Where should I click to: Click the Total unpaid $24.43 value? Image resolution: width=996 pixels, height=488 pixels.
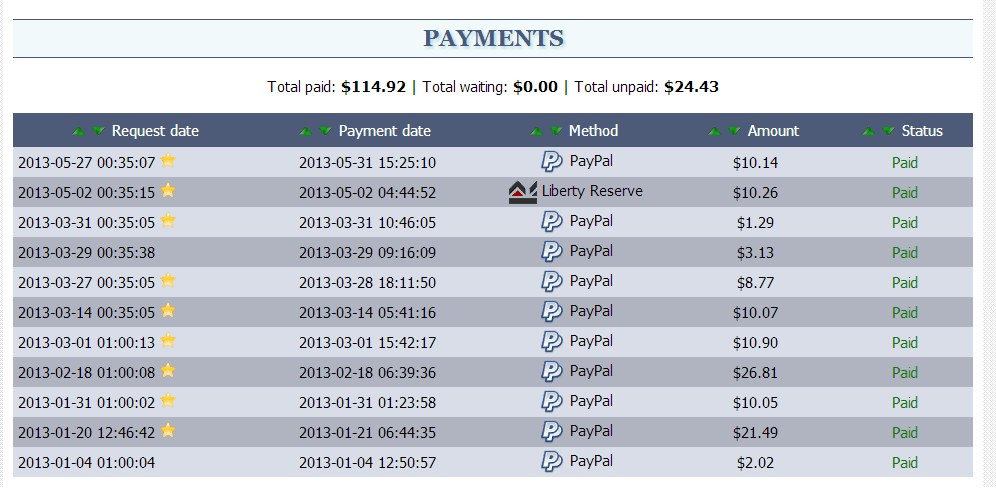691,87
